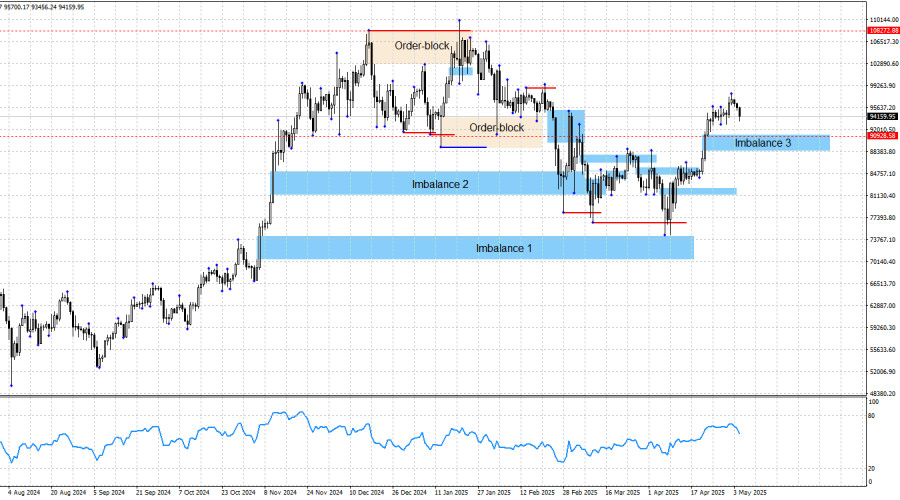
Task: Click the 20 level on indicator scale
Action: tap(872, 469)
